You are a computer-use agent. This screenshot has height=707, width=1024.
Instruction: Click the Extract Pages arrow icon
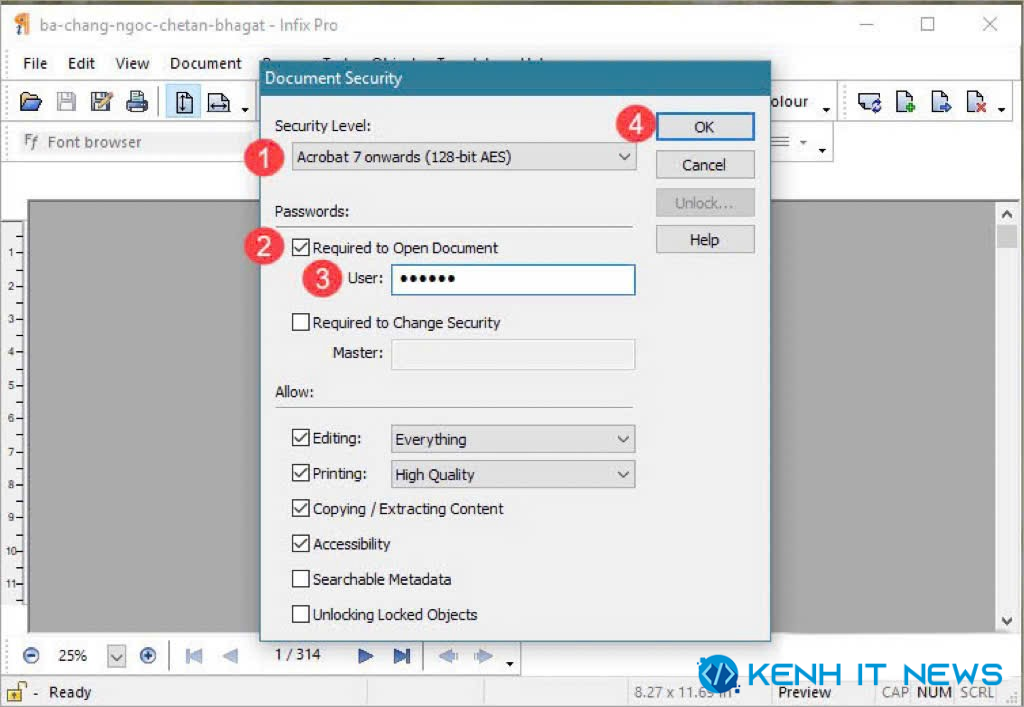[940, 102]
